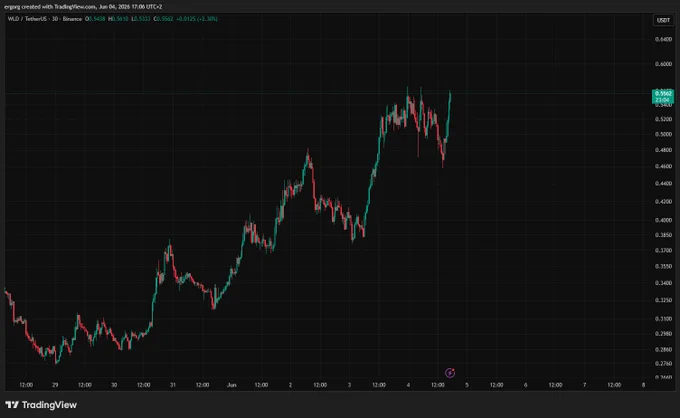
Task: Click the 3 date label on time axis
Action: pos(349,385)
